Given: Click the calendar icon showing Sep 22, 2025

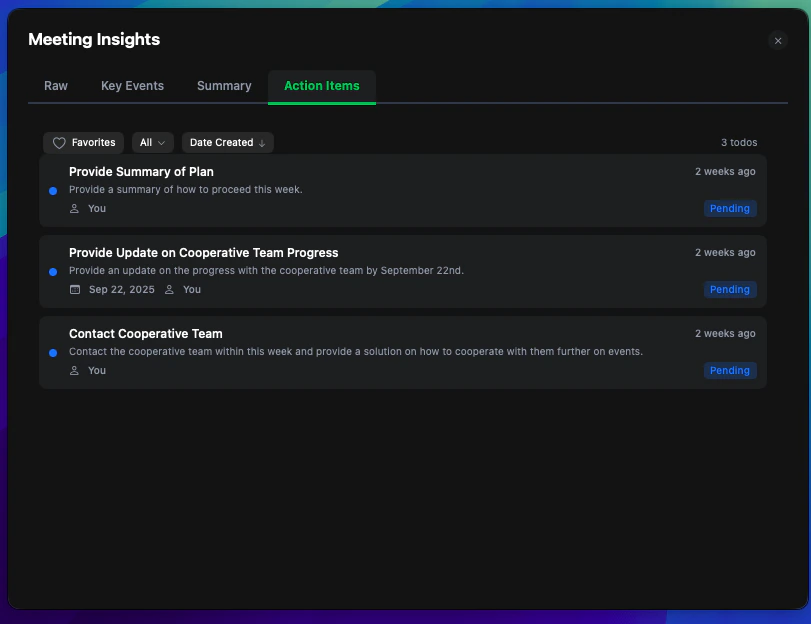Looking at the screenshot, I should point(74,289).
